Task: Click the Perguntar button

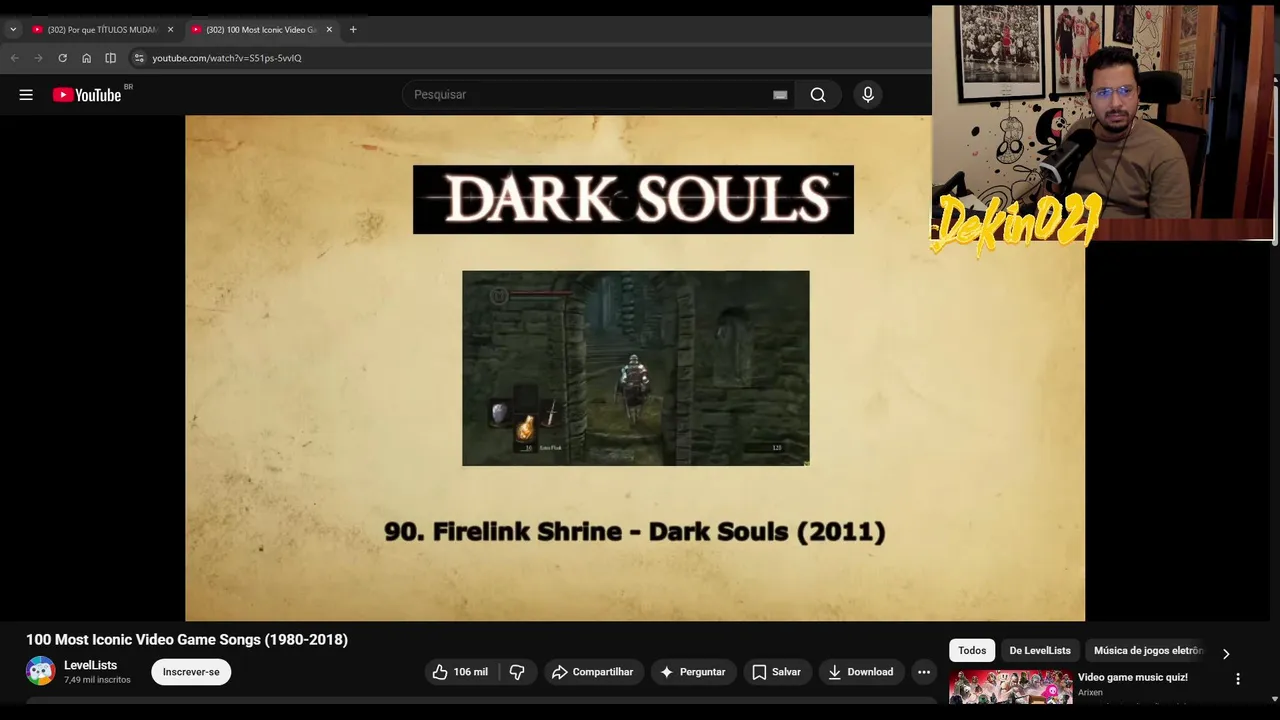Action: (693, 672)
